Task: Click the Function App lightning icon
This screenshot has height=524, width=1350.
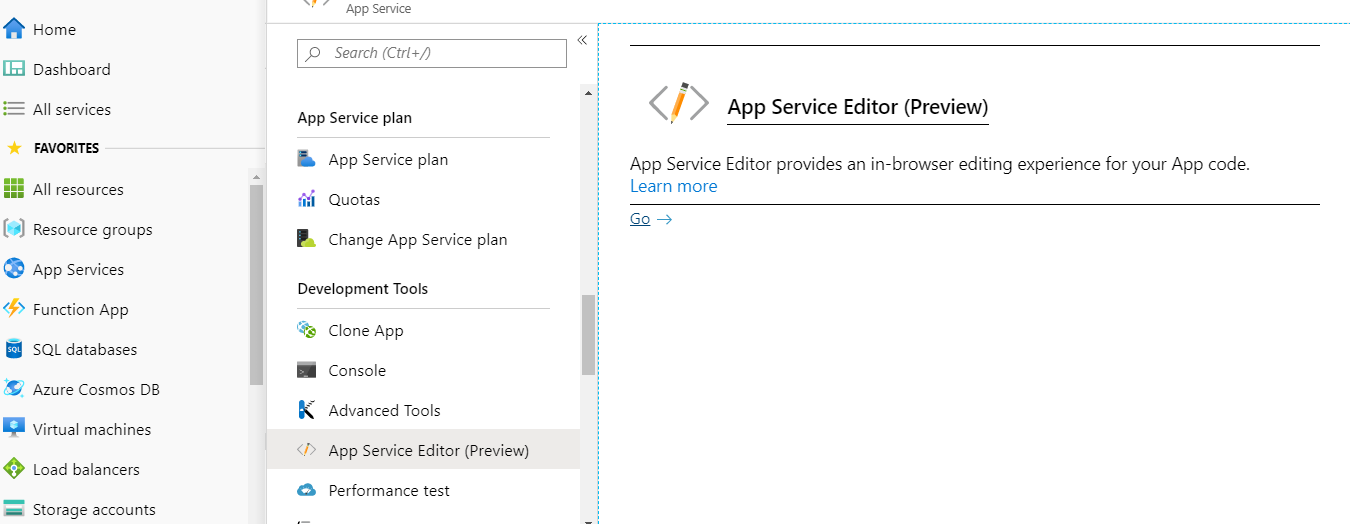Action: [x=14, y=309]
